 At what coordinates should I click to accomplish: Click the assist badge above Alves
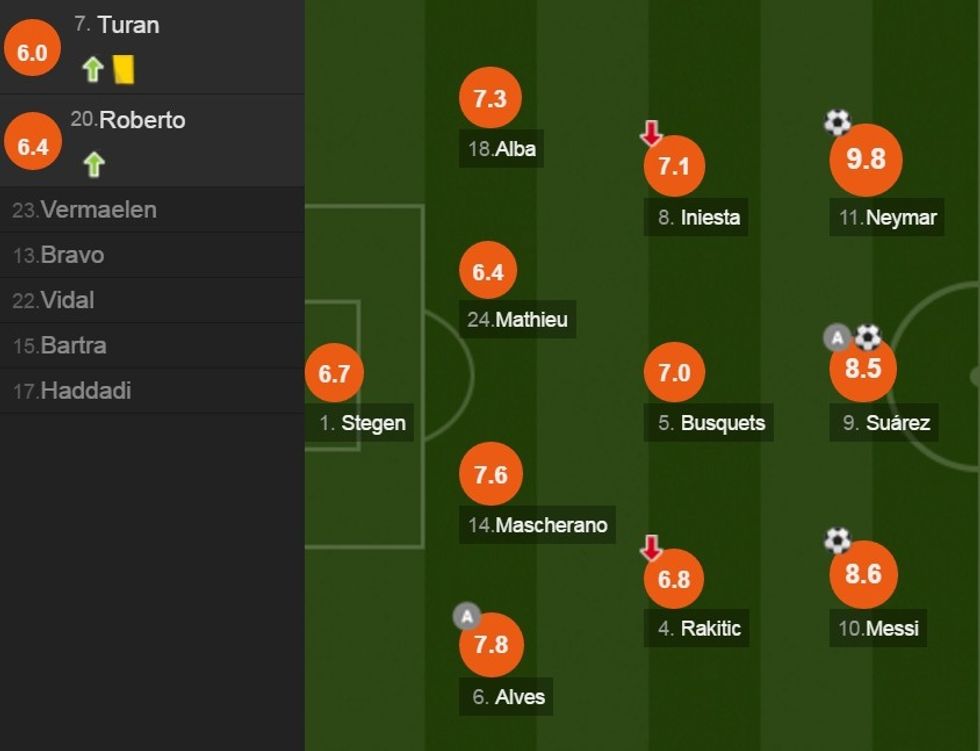[x=466, y=616]
